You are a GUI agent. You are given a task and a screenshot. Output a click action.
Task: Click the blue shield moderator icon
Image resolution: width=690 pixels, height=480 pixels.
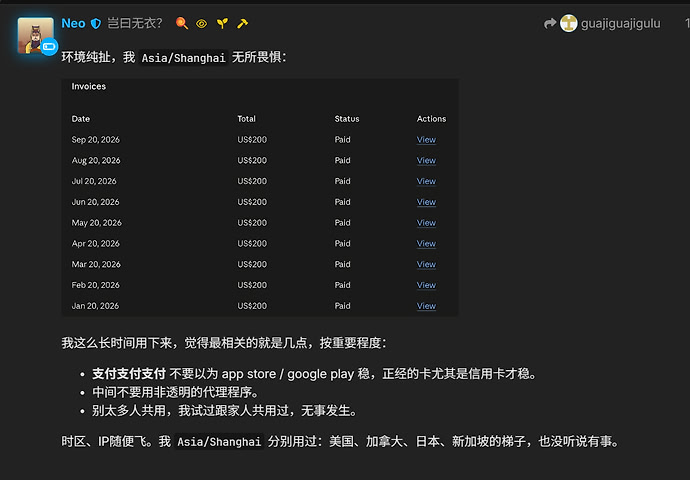pyautogui.click(x=95, y=24)
